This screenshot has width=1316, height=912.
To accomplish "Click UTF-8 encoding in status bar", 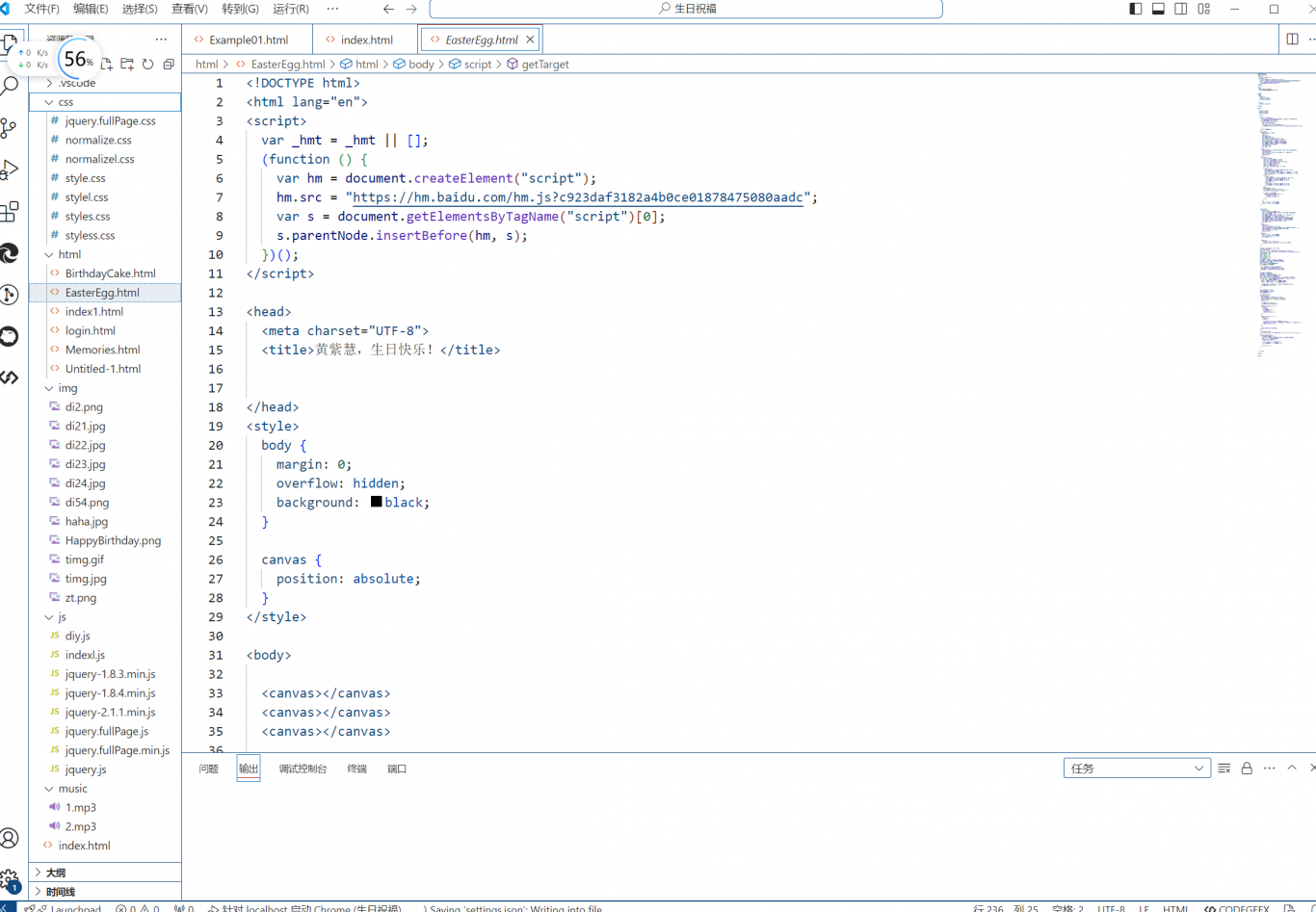I will click(x=1111, y=907).
